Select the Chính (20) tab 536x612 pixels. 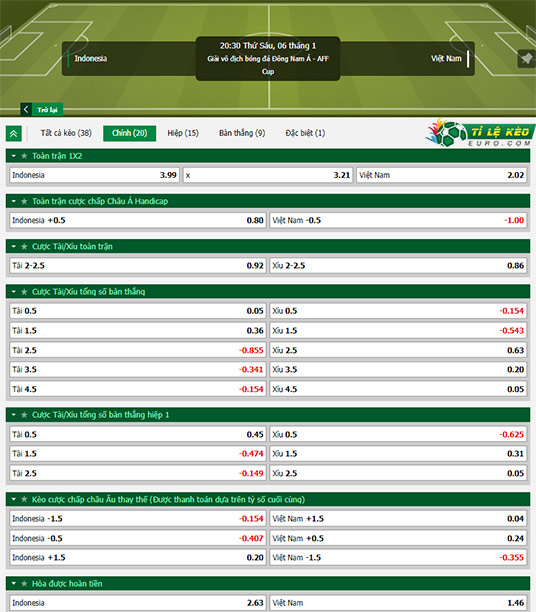point(130,133)
